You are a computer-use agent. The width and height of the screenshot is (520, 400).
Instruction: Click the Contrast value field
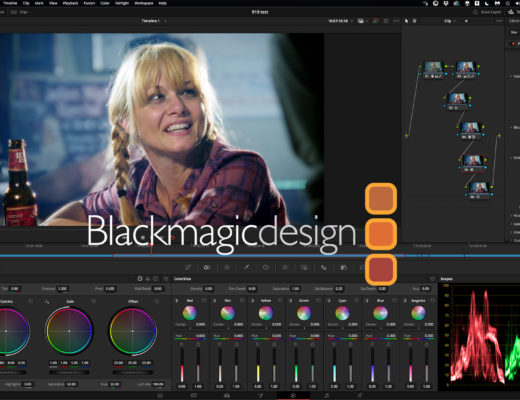pos(62,289)
